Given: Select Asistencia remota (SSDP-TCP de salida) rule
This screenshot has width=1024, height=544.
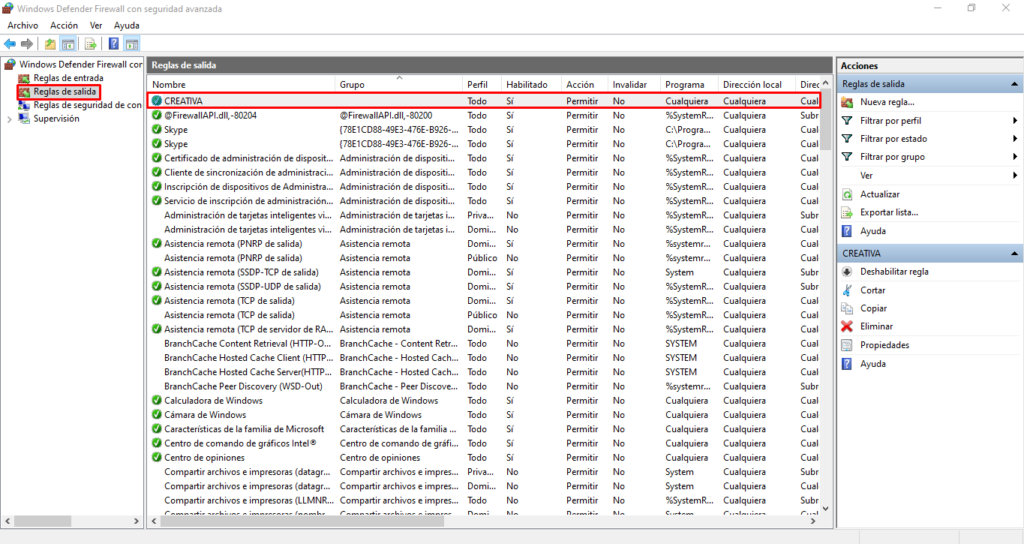Looking at the screenshot, I should click(x=241, y=272).
